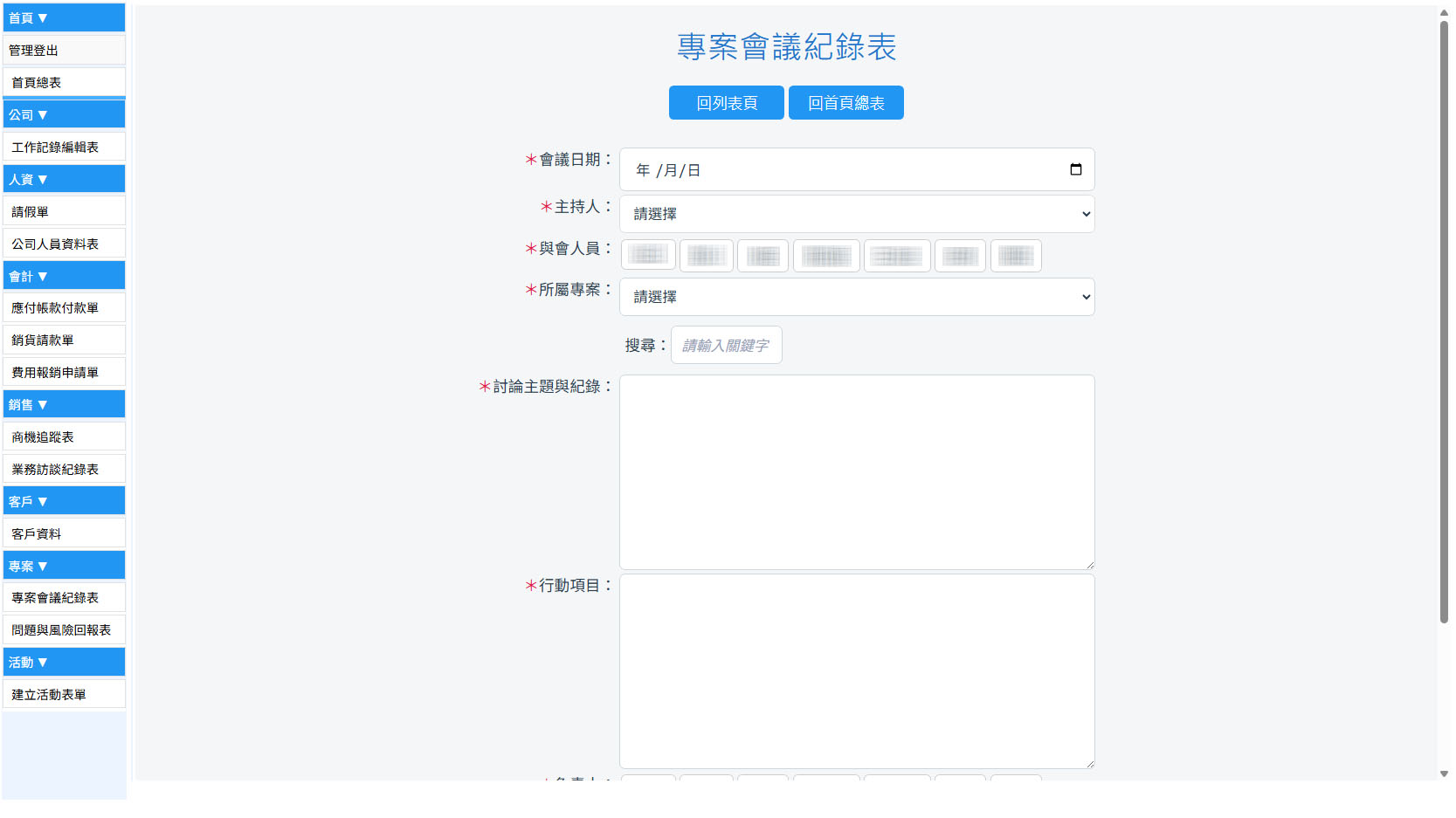
Task: Toggle first 與會人員 attendee button
Action: pyautogui.click(x=648, y=256)
